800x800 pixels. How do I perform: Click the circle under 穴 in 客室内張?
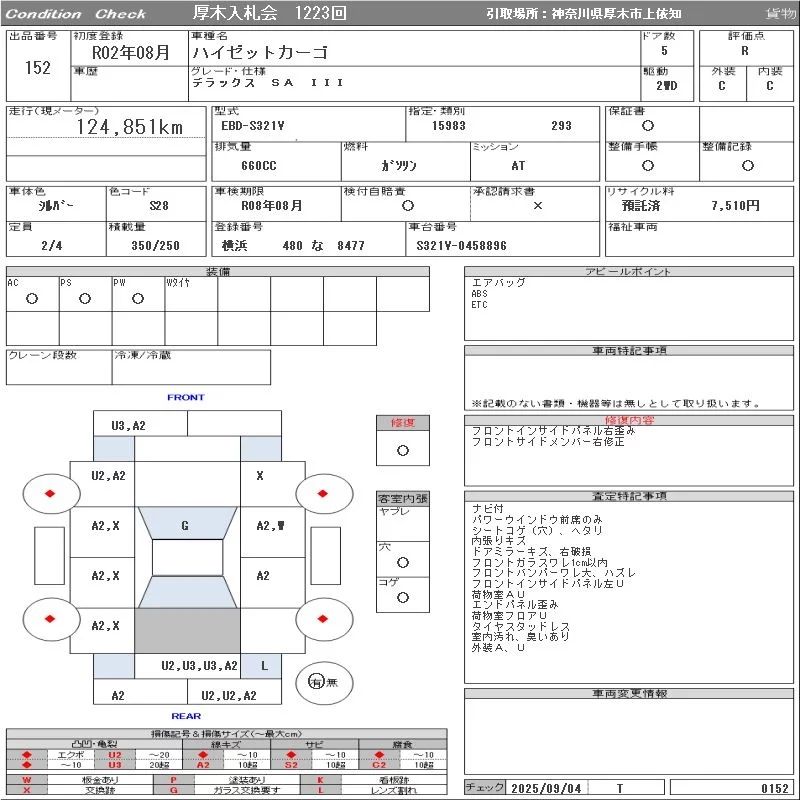click(403, 562)
